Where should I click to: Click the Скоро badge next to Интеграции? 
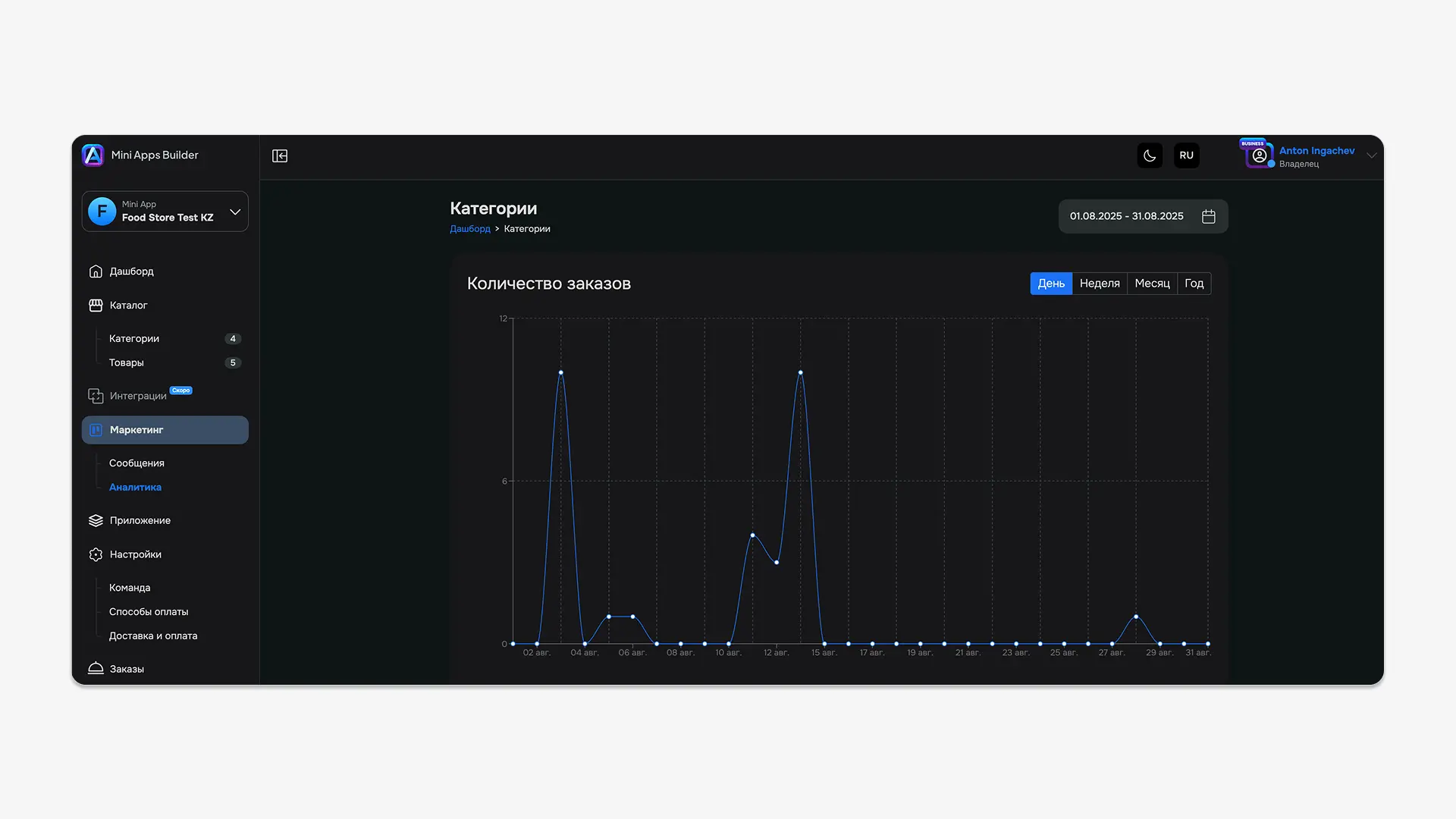tap(181, 391)
